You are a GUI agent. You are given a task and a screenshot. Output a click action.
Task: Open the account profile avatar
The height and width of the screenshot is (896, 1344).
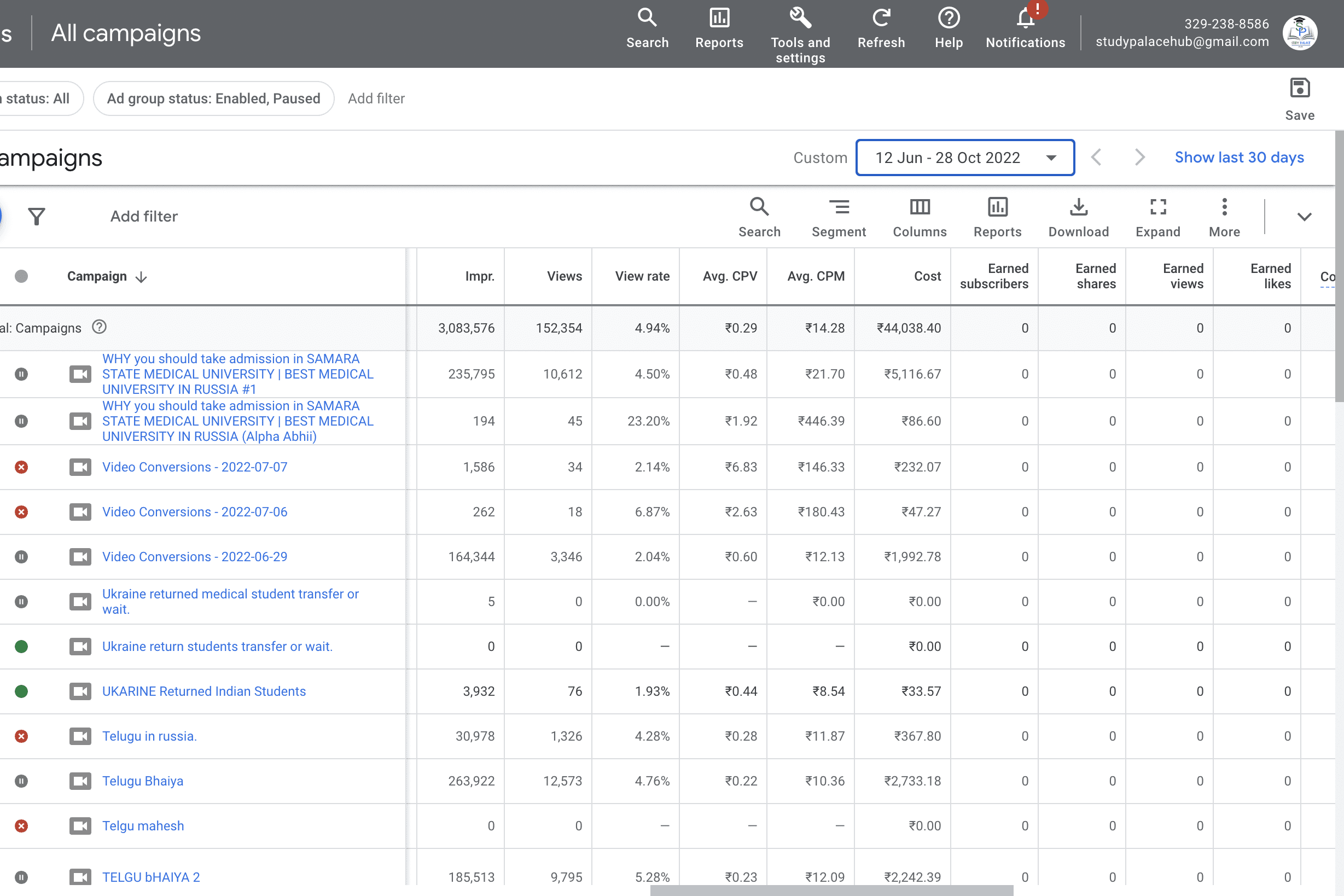coord(1300,33)
